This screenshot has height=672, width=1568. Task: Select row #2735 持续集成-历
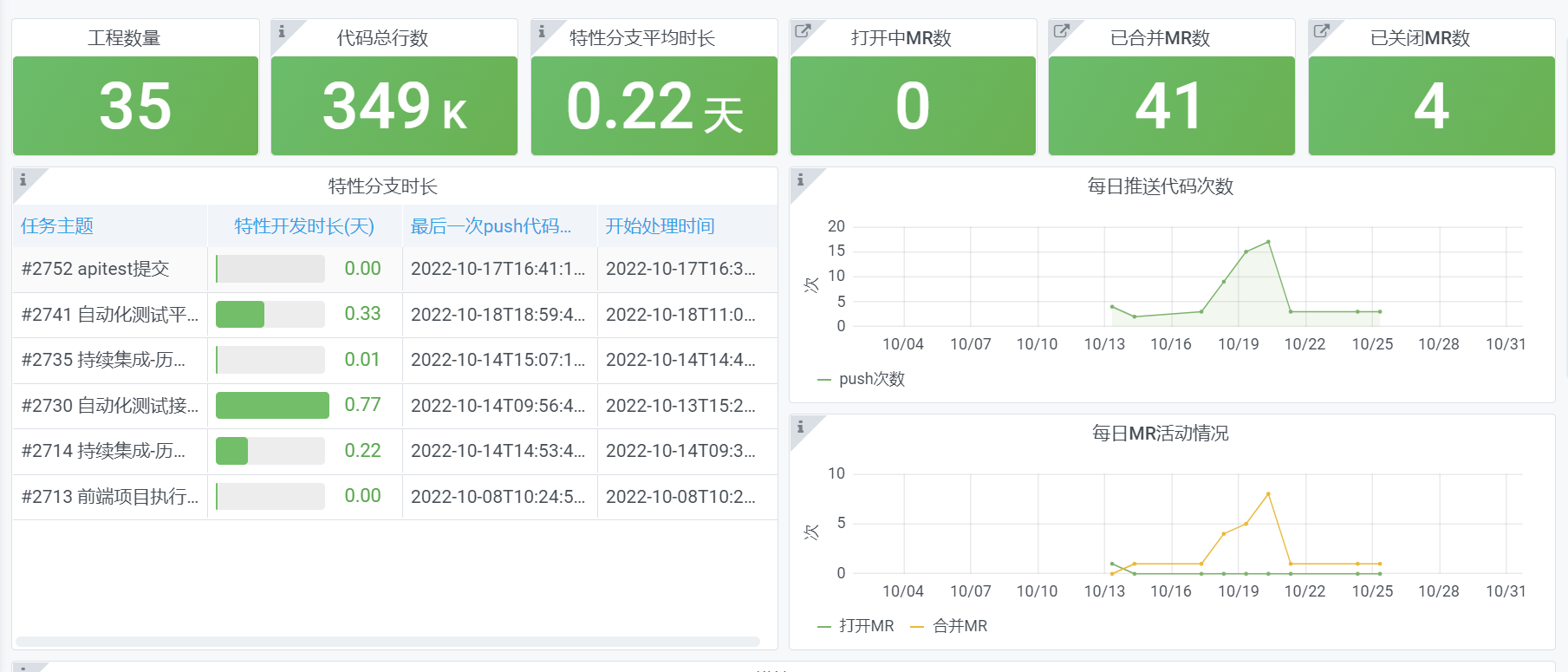(x=394, y=360)
